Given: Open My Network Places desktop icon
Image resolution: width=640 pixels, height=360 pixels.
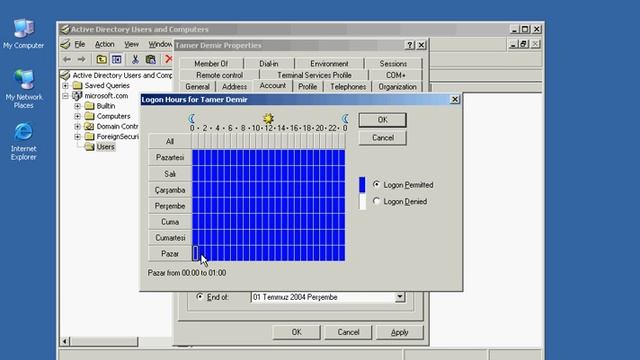Looking at the screenshot, I should coord(24,89).
